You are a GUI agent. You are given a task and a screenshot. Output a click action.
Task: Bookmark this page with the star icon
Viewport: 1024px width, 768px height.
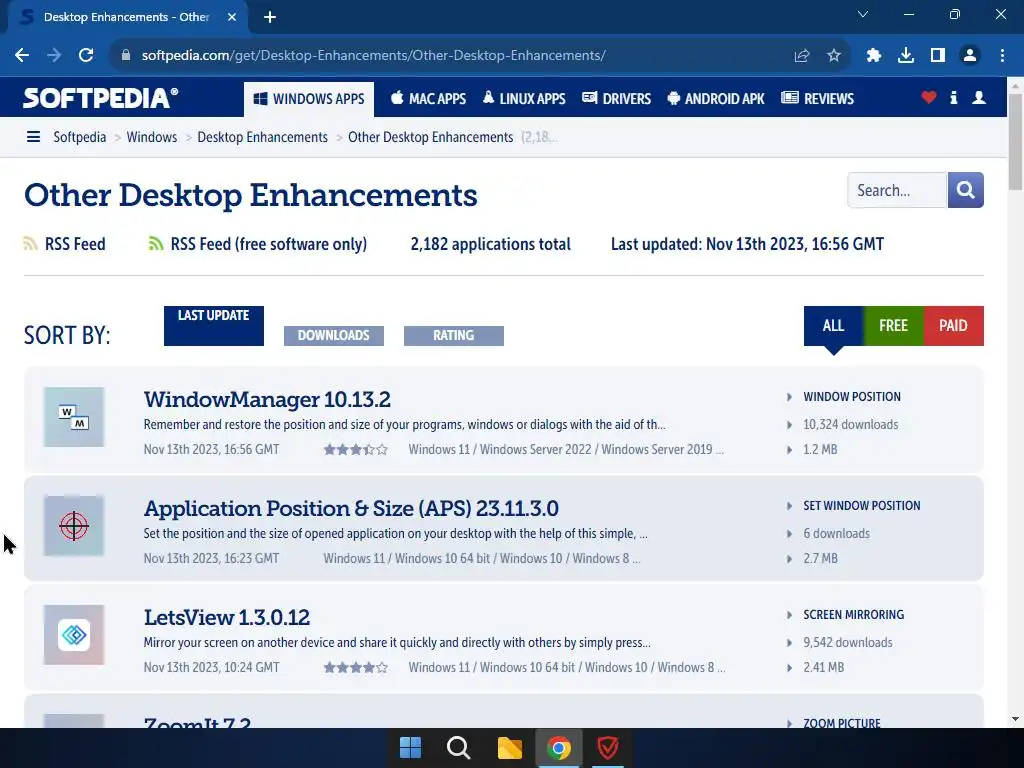834,56
